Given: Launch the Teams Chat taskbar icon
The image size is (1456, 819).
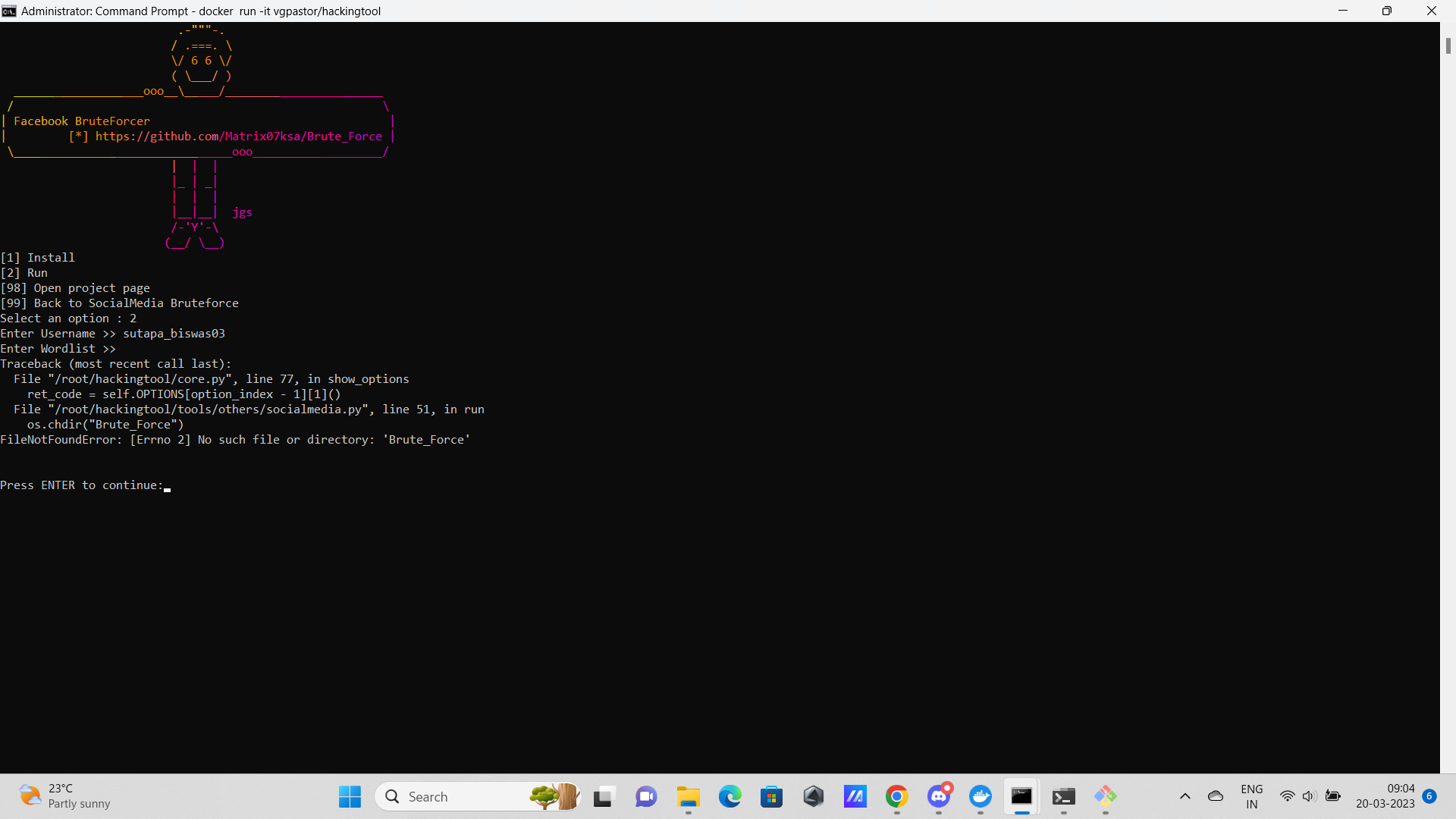Looking at the screenshot, I should tap(646, 796).
